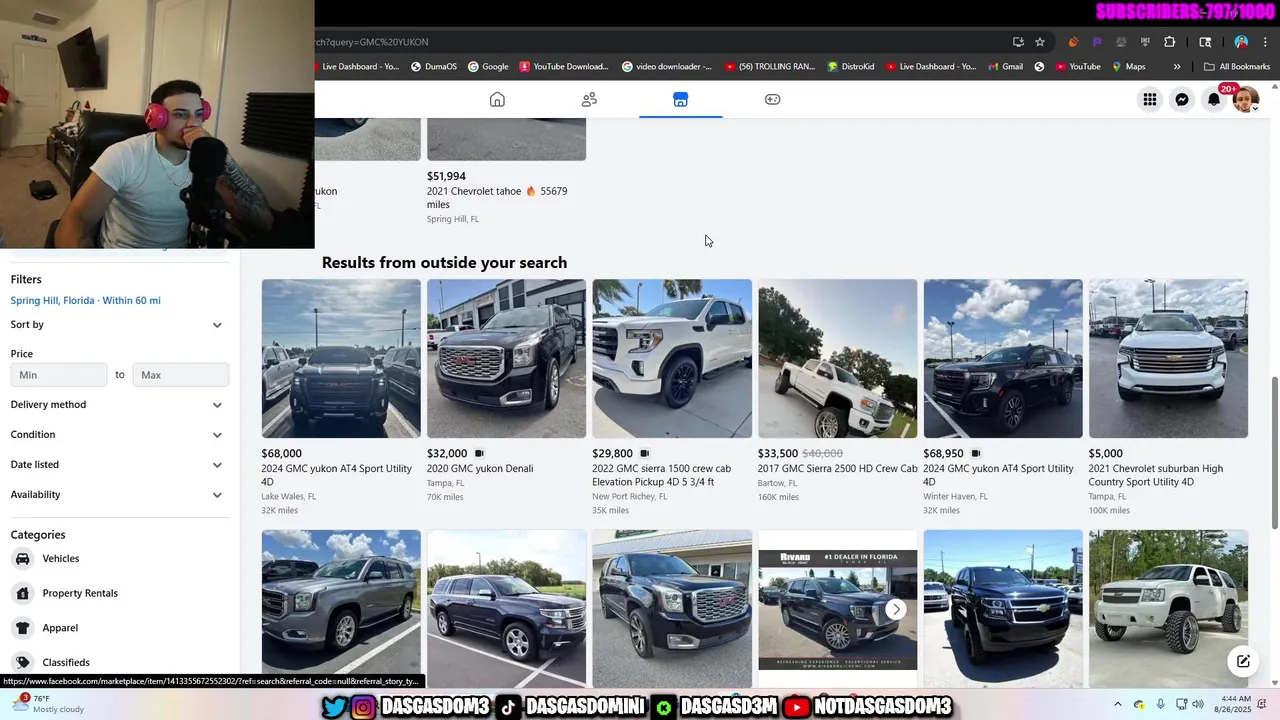Open the $33,500 GMC Sierra 2500 HD photo
The image size is (1280, 720).
pos(837,358)
